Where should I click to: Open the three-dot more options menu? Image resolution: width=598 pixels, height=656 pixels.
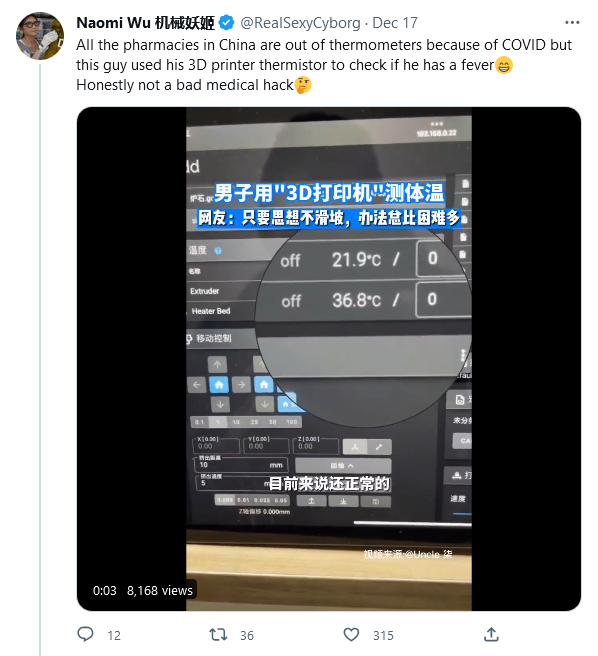click(x=572, y=23)
